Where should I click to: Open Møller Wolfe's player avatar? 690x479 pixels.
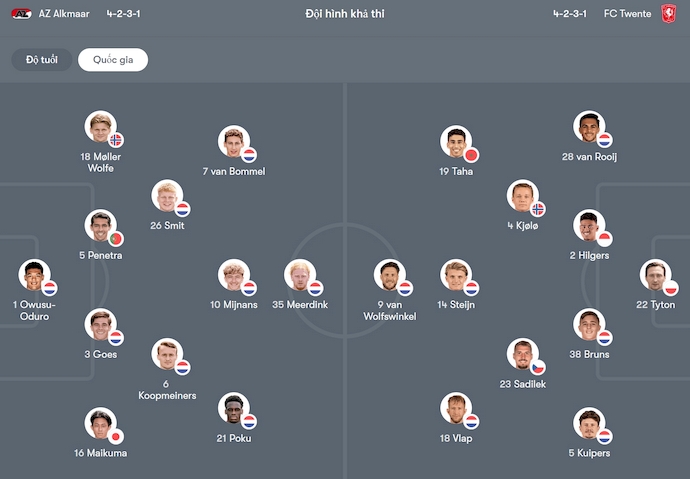tap(101, 127)
